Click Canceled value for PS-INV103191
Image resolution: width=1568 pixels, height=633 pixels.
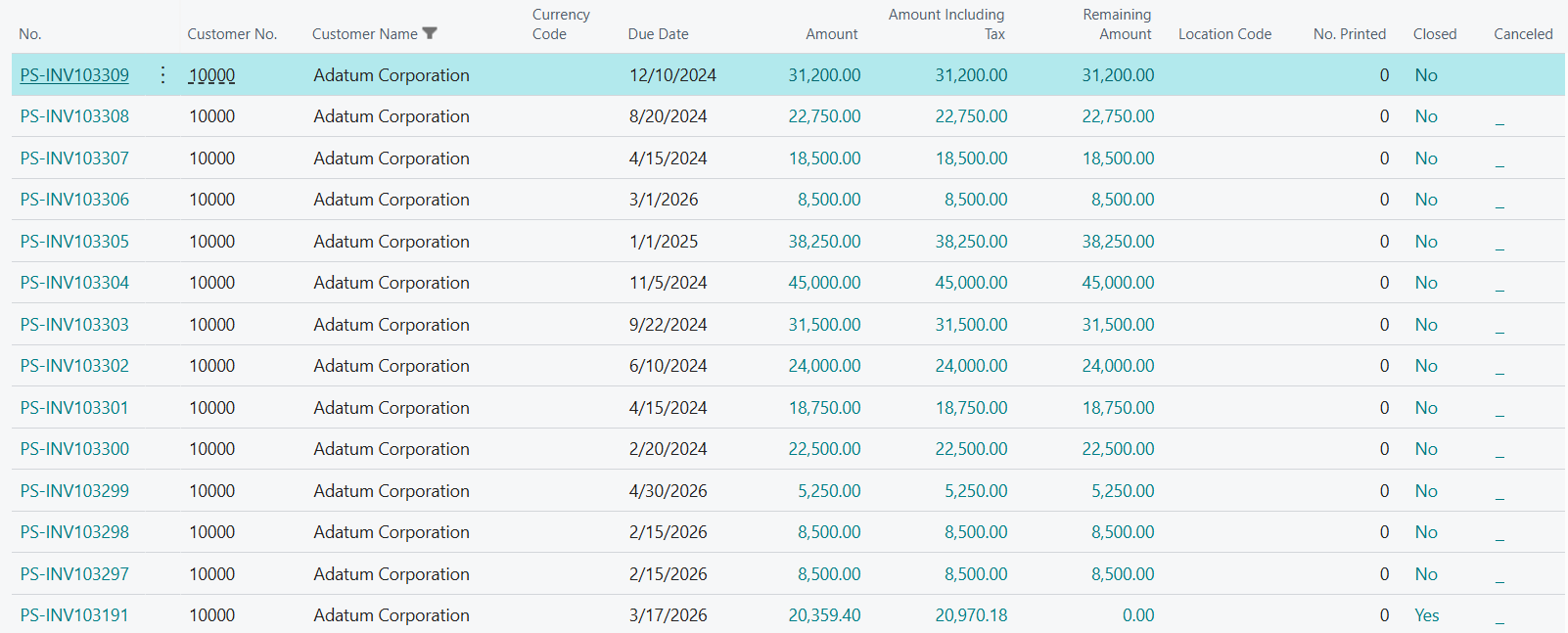click(1499, 620)
